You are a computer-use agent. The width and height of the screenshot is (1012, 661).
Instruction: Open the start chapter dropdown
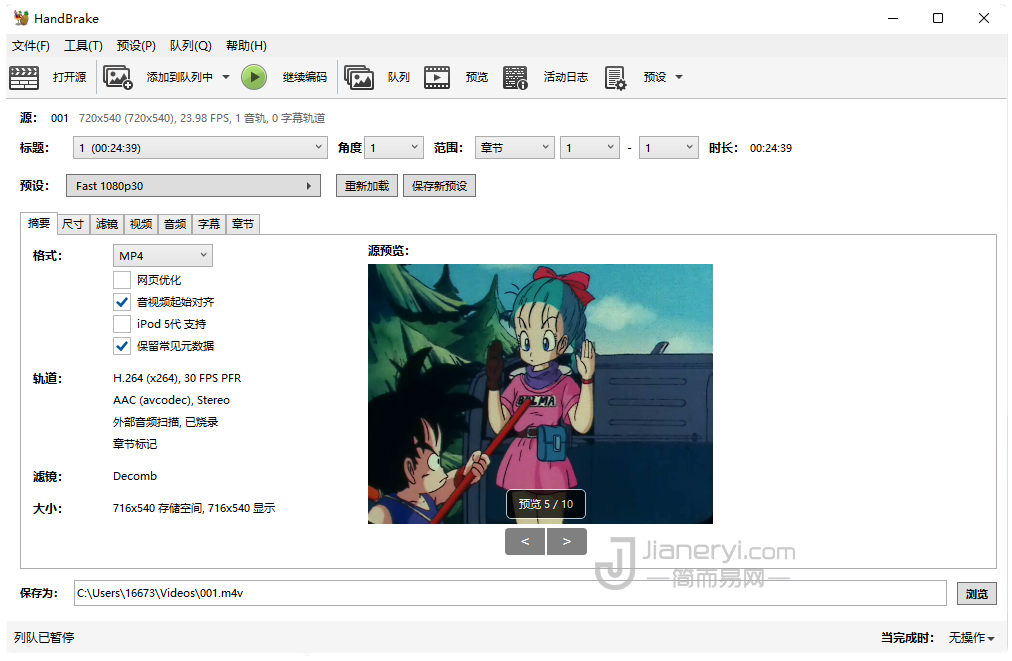coord(590,148)
